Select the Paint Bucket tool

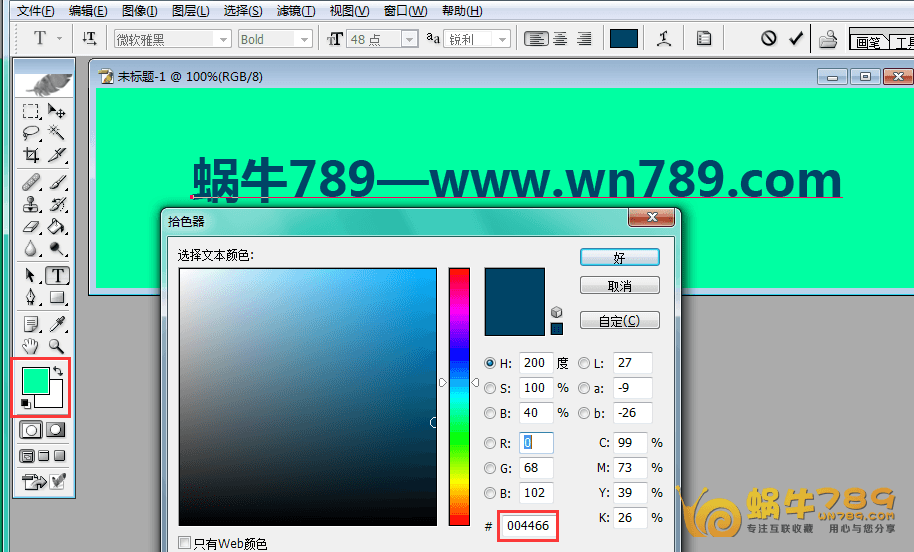57,227
